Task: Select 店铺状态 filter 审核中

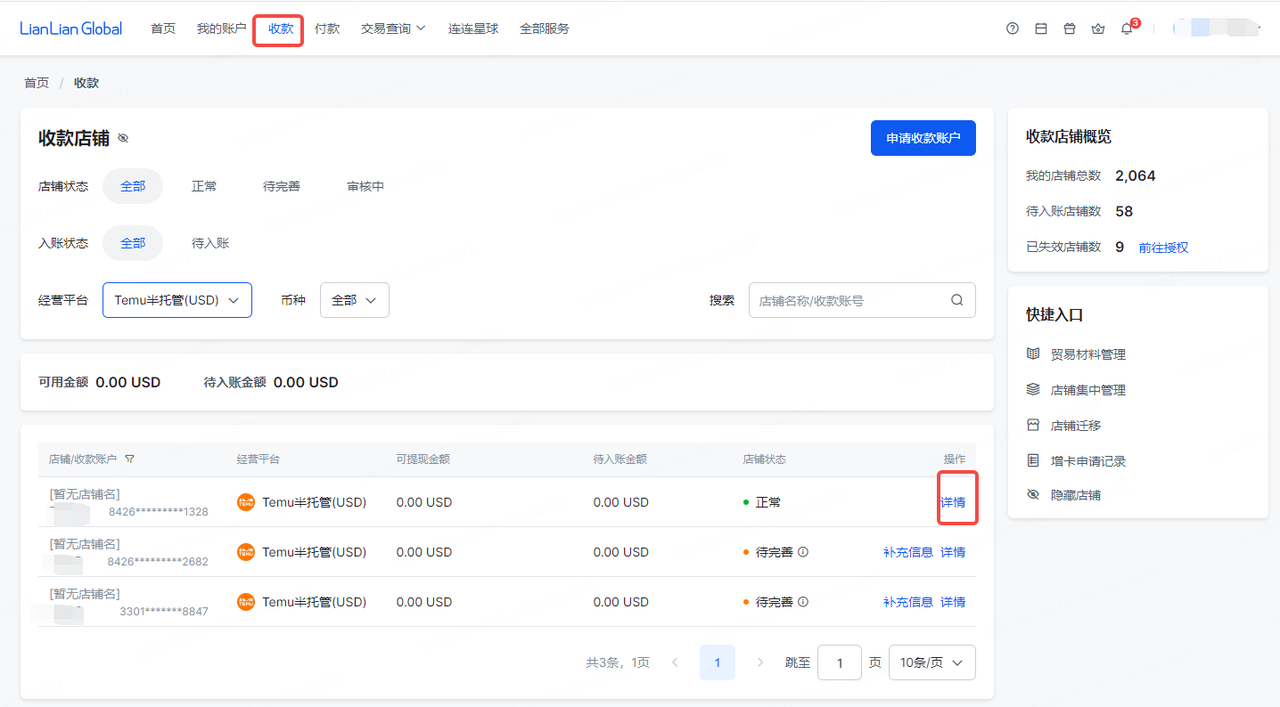Action: (366, 186)
